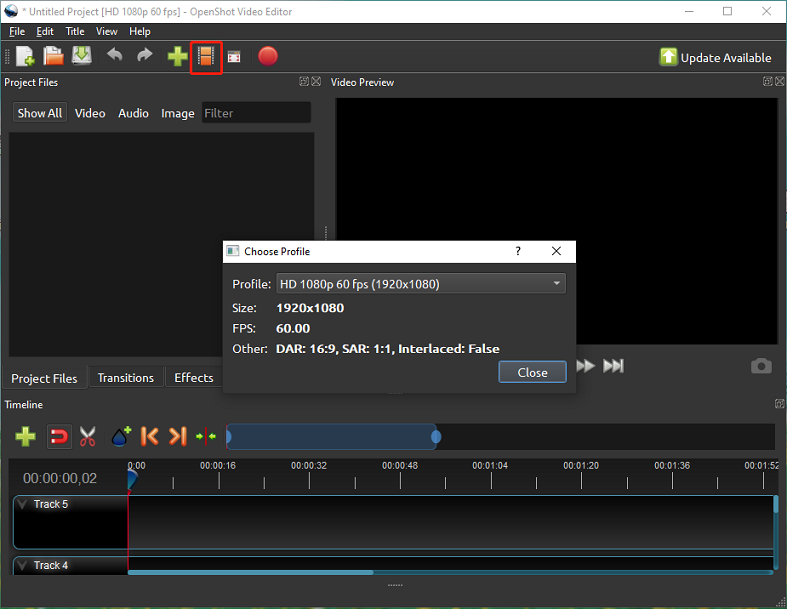This screenshot has width=787, height=609.
Task: Close the Choose Profile dialog with Close button
Action: 532,372
